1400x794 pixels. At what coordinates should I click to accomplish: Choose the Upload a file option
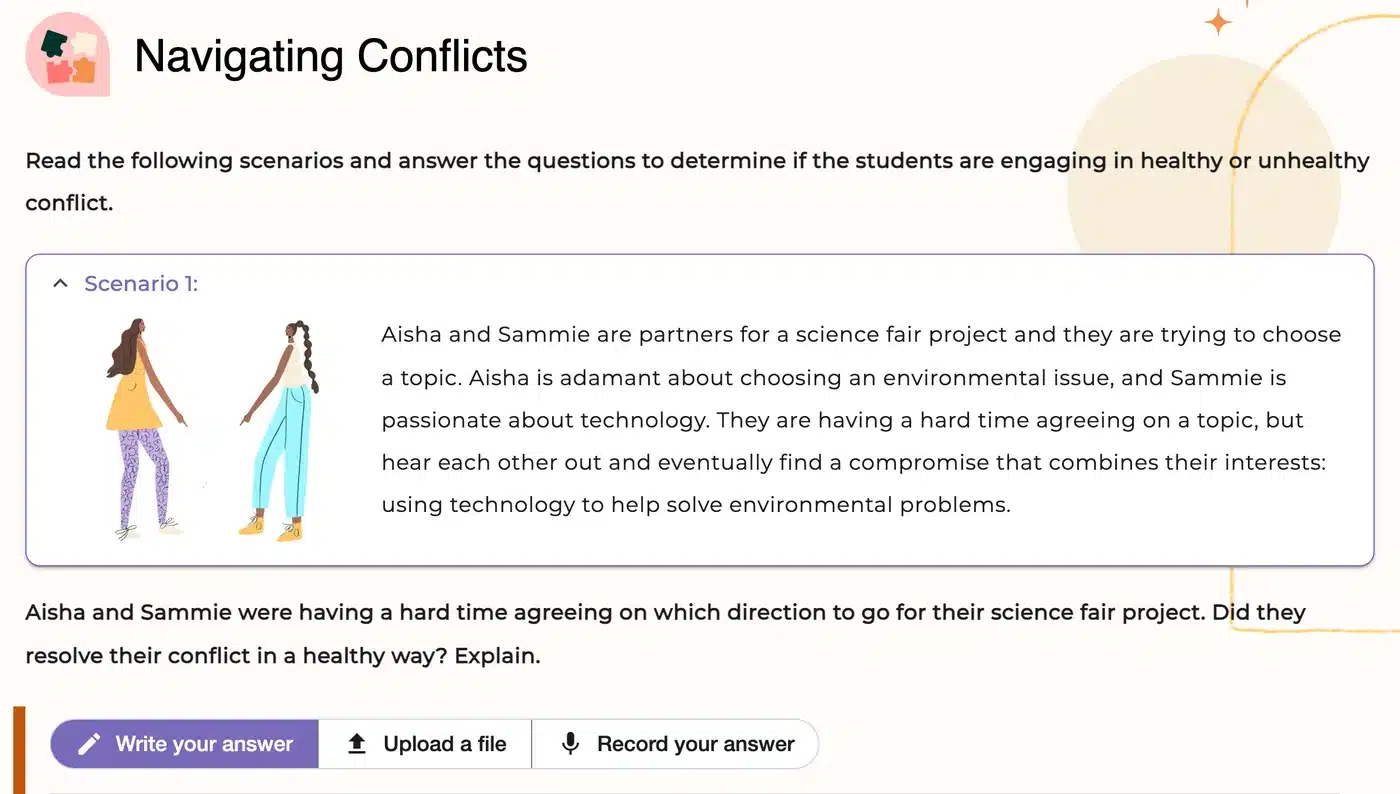pyautogui.click(x=425, y=744)
